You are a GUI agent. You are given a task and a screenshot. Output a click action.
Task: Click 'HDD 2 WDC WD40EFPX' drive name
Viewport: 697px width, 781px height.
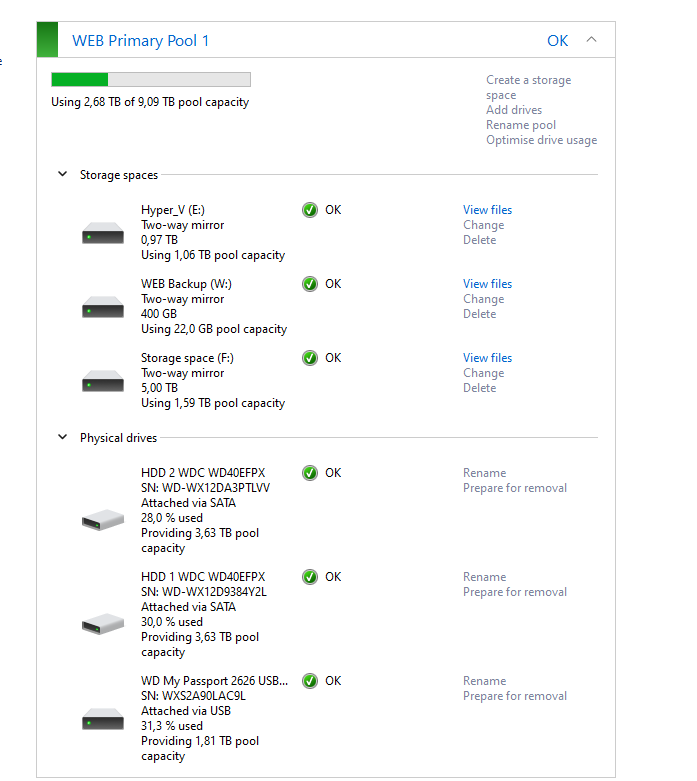[203, 473]
